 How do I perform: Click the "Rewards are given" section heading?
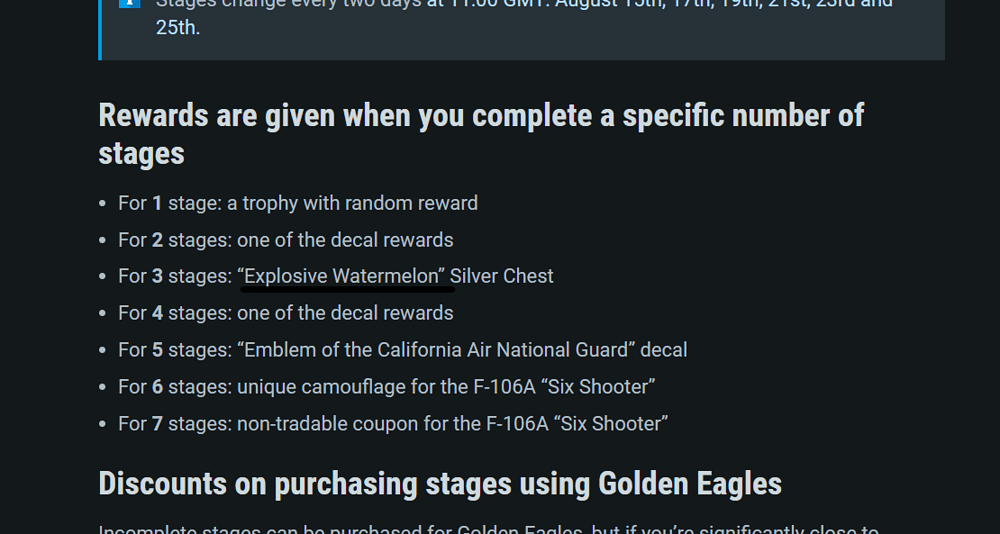click(x=481, y=134)
